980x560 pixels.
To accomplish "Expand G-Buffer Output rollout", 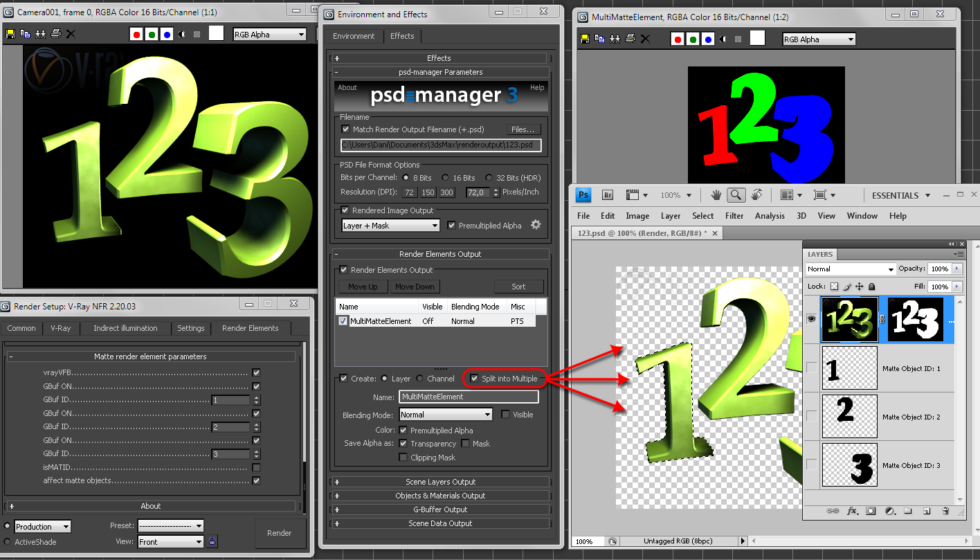I will pyautogui.click(x=439, y=510).
